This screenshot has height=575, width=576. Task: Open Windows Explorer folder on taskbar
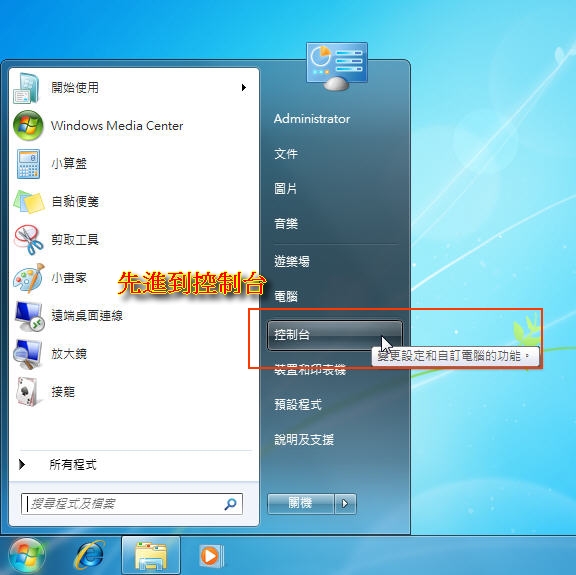[x=151, y=556]
